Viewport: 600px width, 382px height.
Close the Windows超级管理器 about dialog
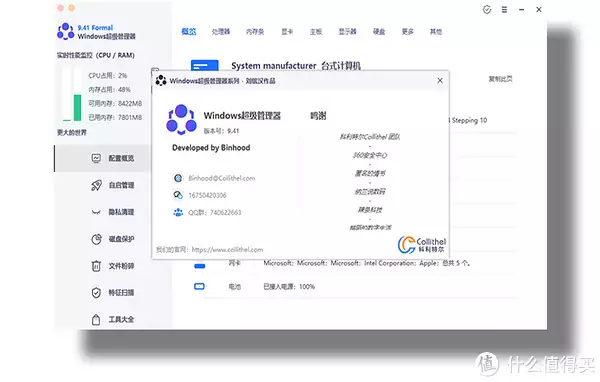(440, 80)
